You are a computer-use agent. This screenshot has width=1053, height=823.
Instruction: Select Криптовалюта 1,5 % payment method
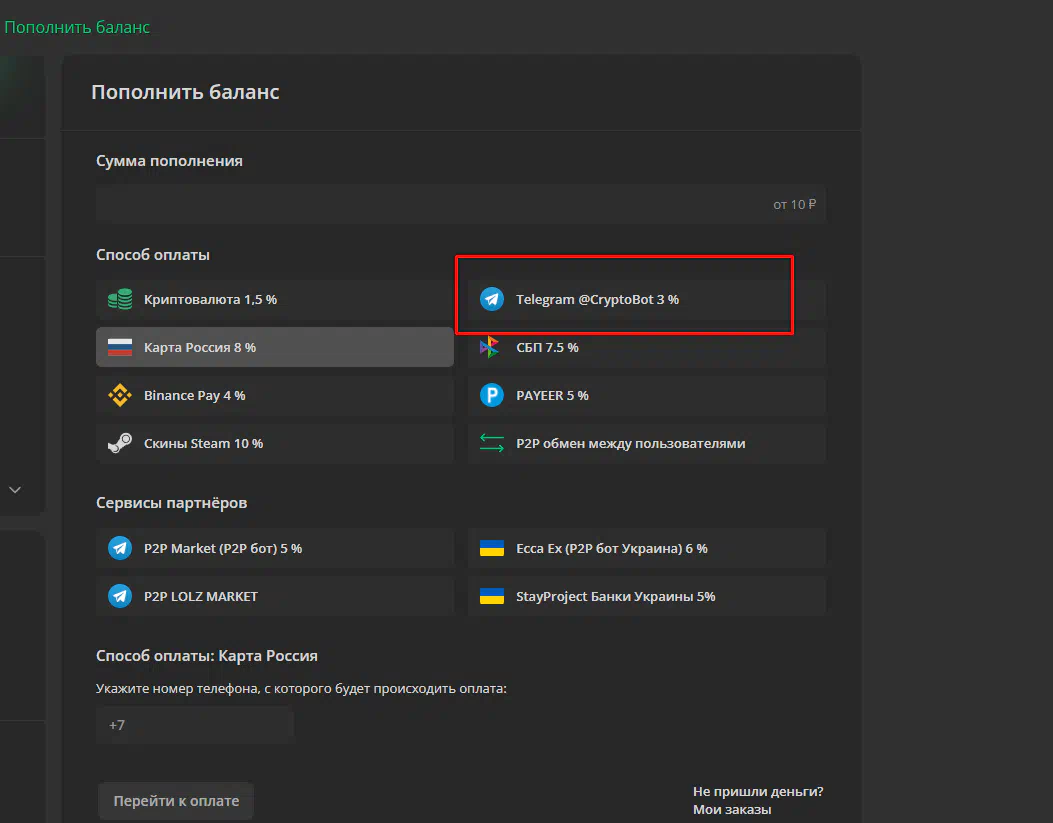275,299
